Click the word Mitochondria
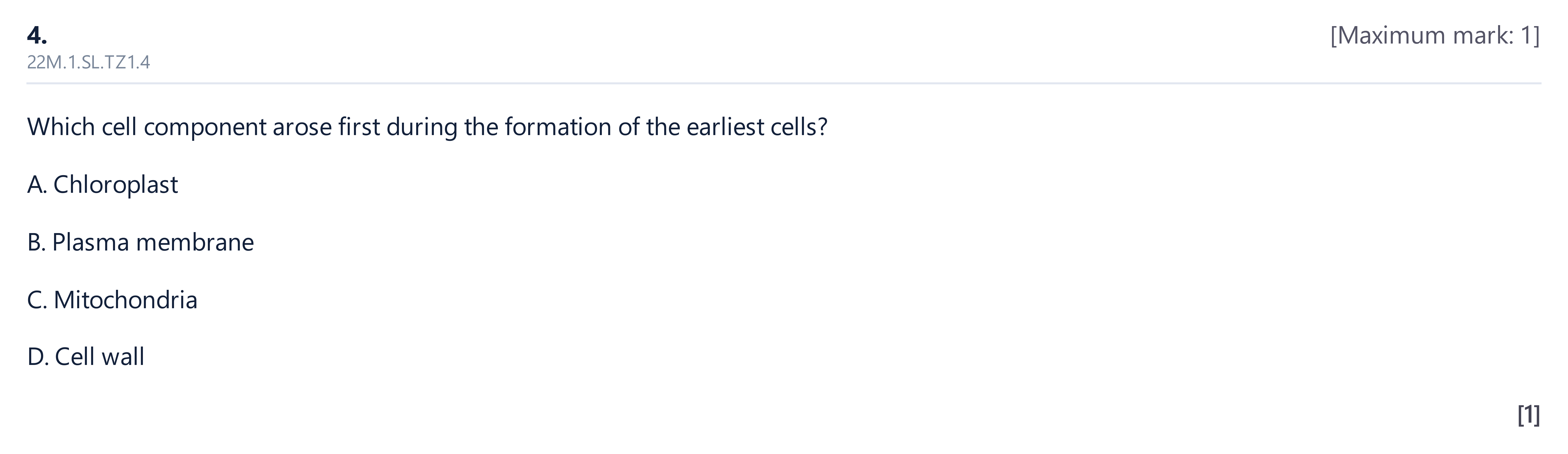 pyautogui.click(x=125, y=300)
